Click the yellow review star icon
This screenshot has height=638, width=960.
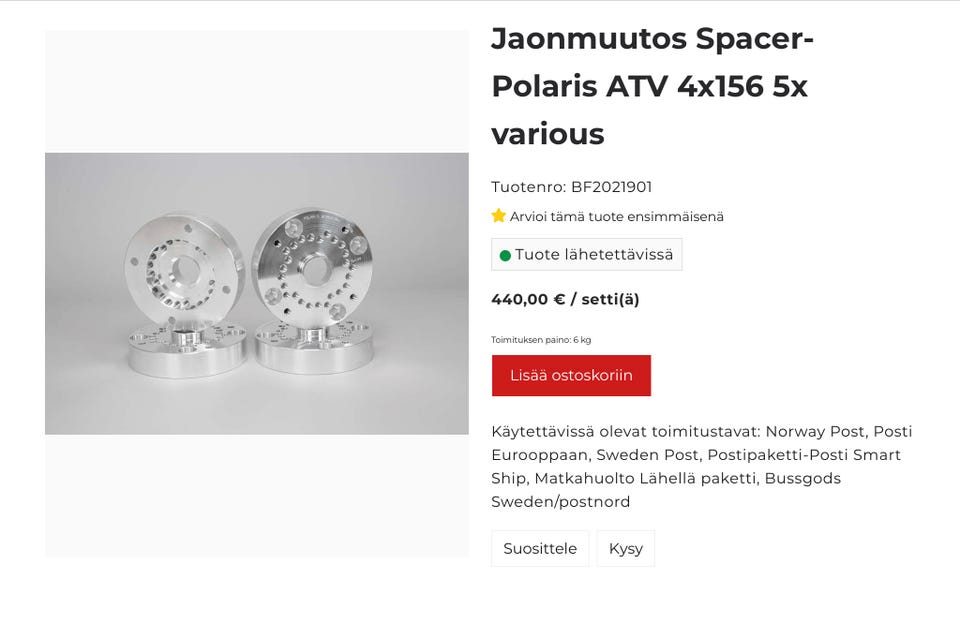pyautogui.click(x=499, y=216)
